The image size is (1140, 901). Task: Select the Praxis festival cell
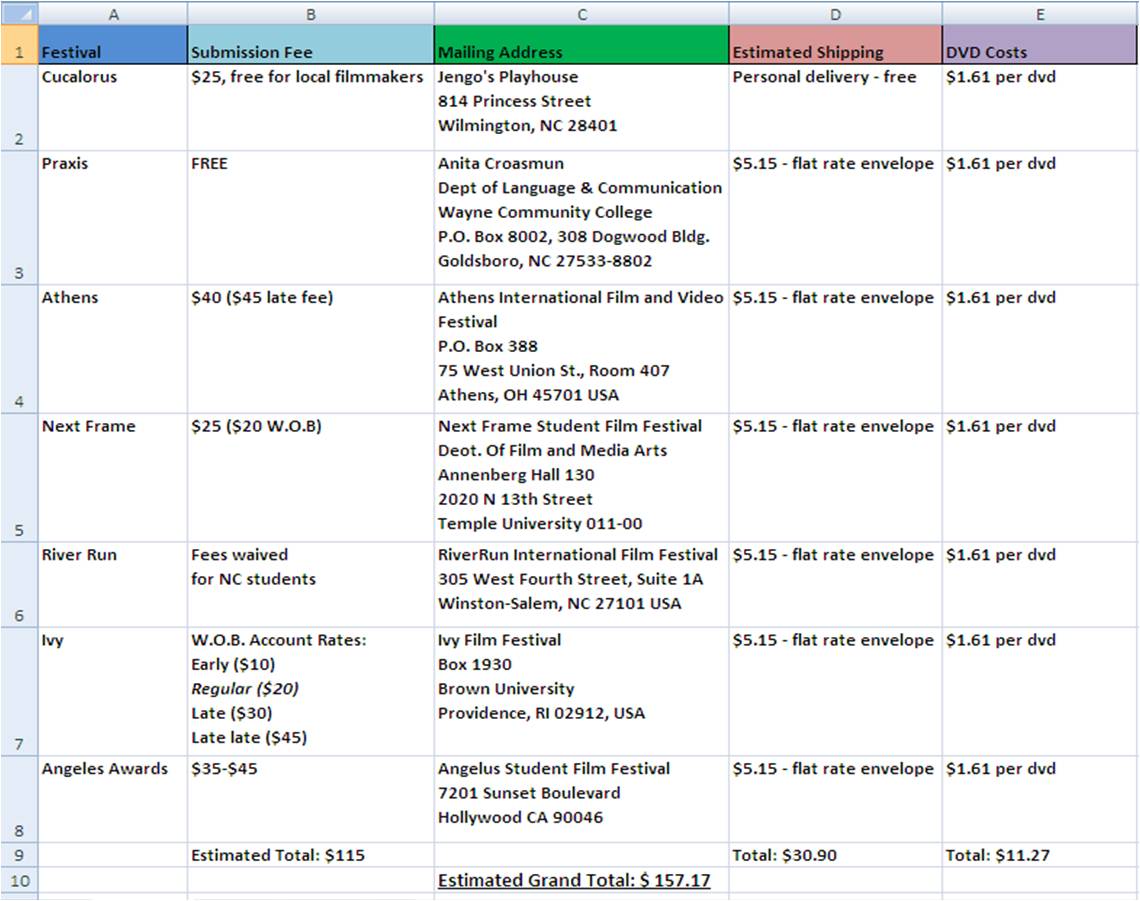point(113,218)
